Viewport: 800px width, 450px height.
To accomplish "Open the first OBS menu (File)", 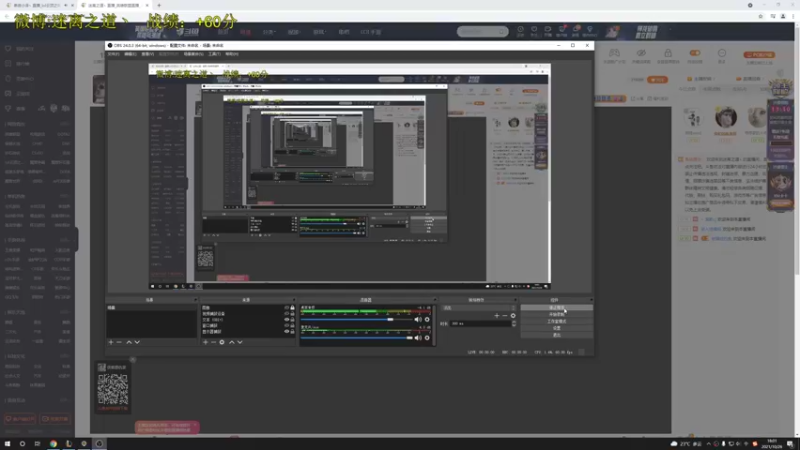I will [113, 54].
